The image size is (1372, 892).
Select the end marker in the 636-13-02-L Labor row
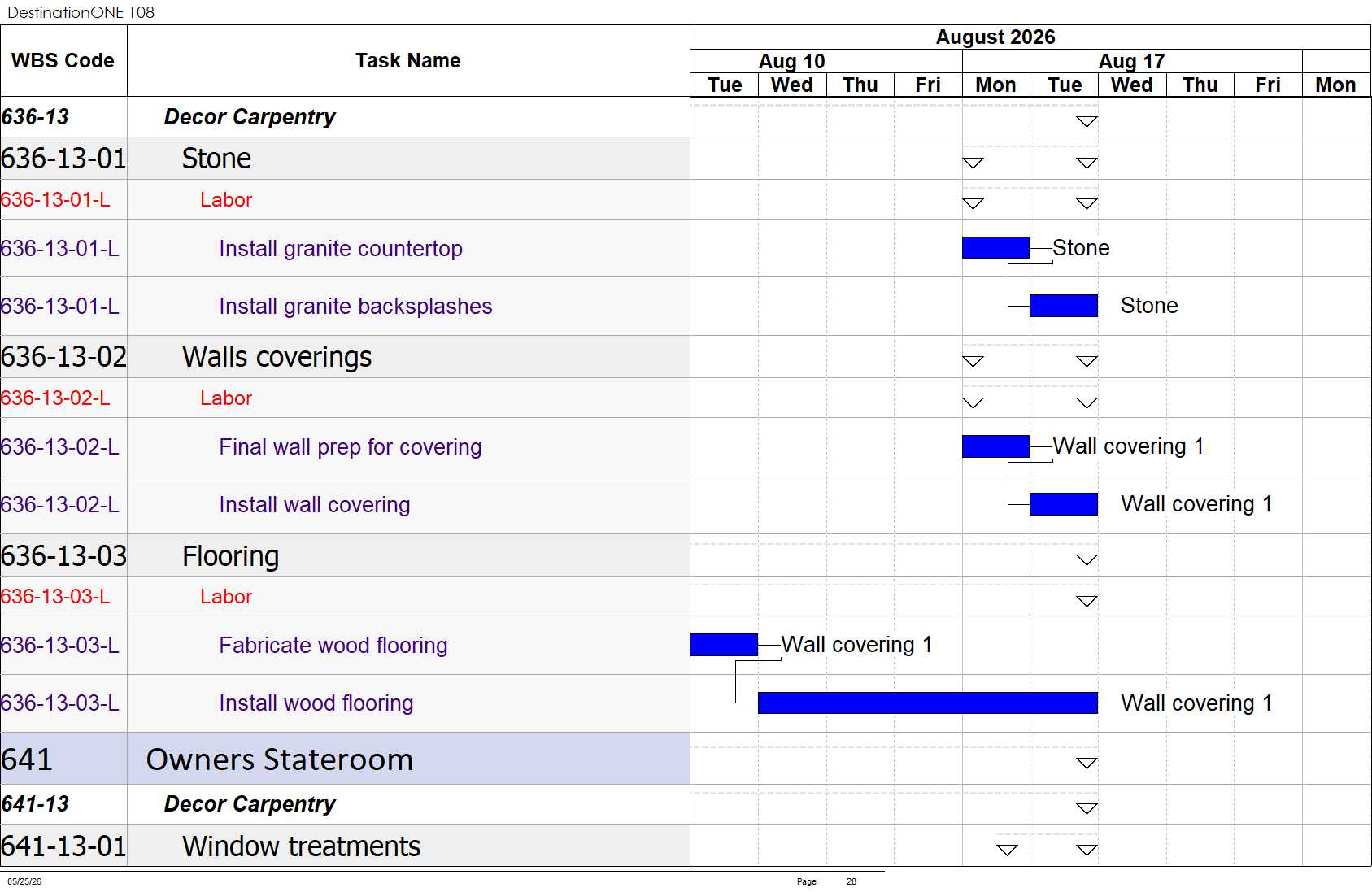point(1087,402)
